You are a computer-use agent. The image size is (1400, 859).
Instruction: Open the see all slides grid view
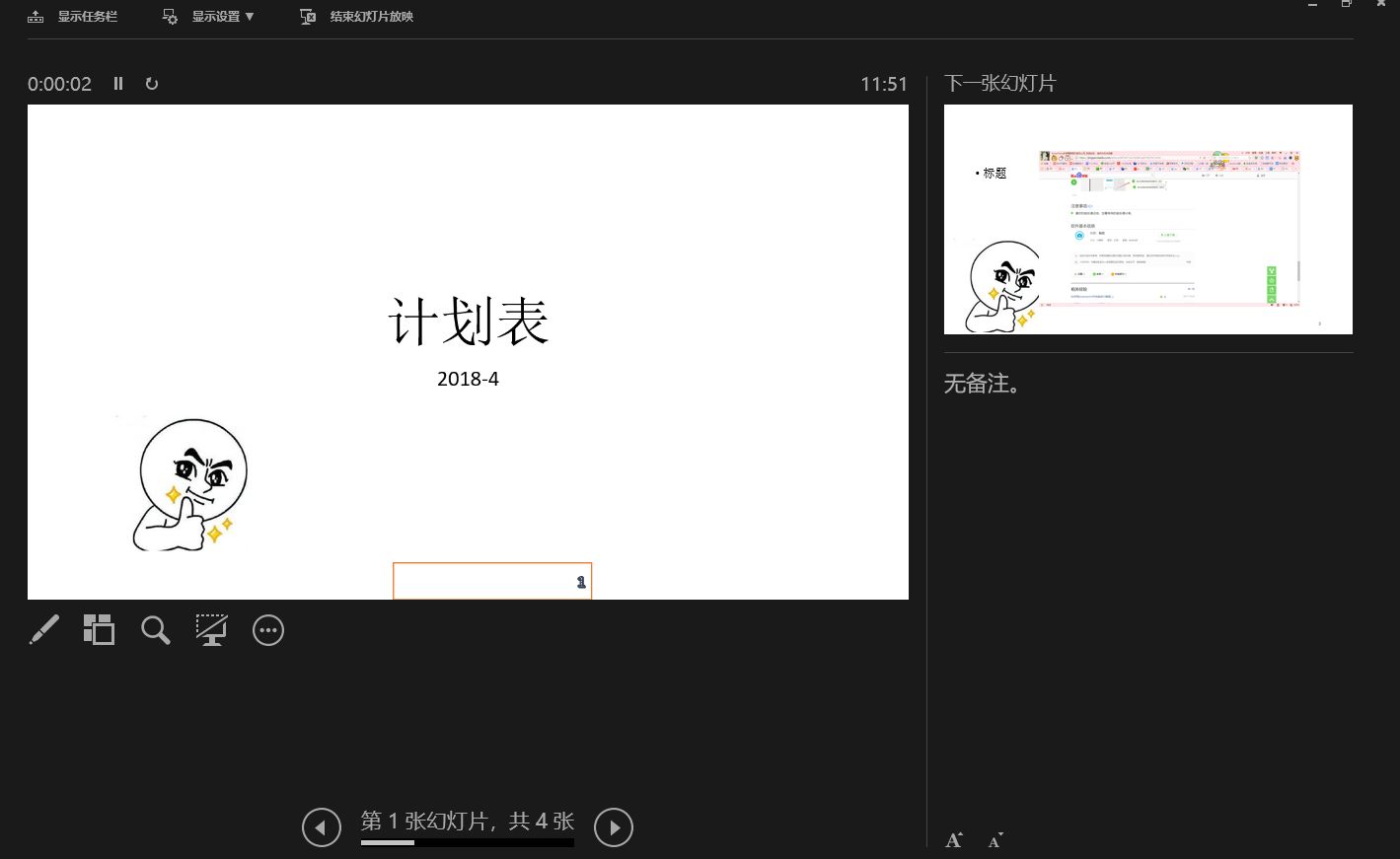tap(99, 629)
